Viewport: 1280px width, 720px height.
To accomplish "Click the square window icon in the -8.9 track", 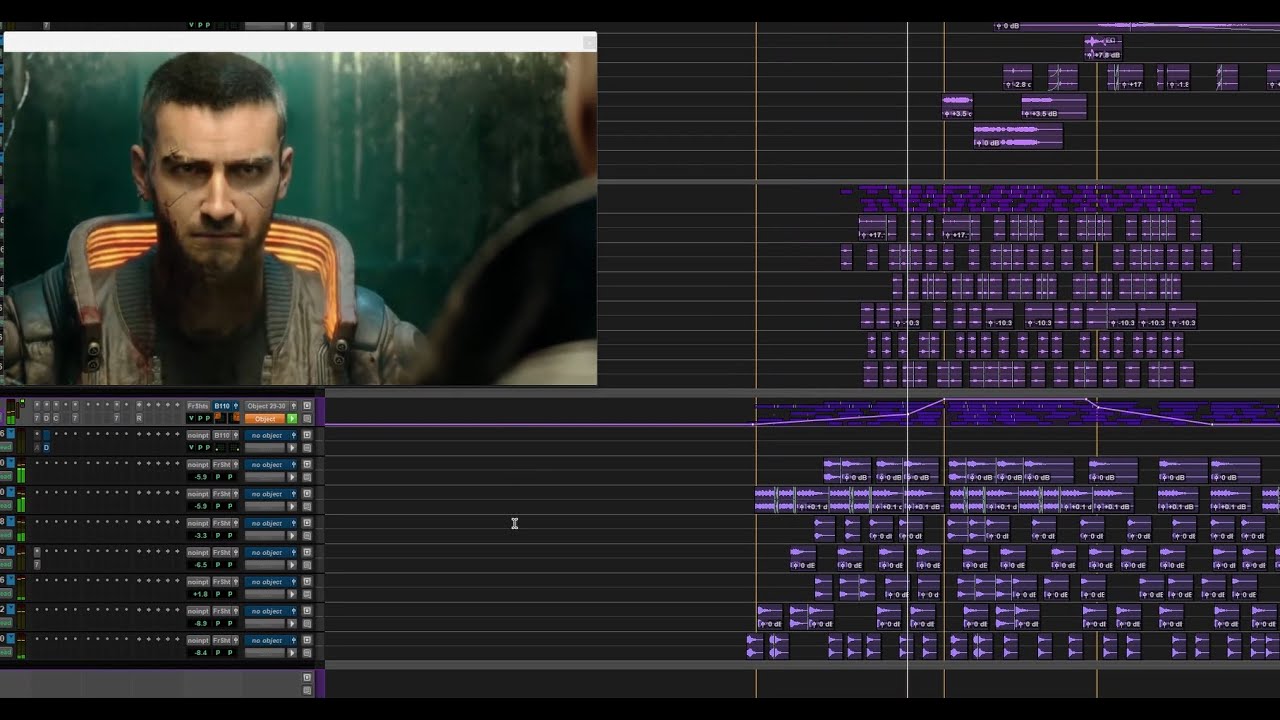I will pos(307,611).
